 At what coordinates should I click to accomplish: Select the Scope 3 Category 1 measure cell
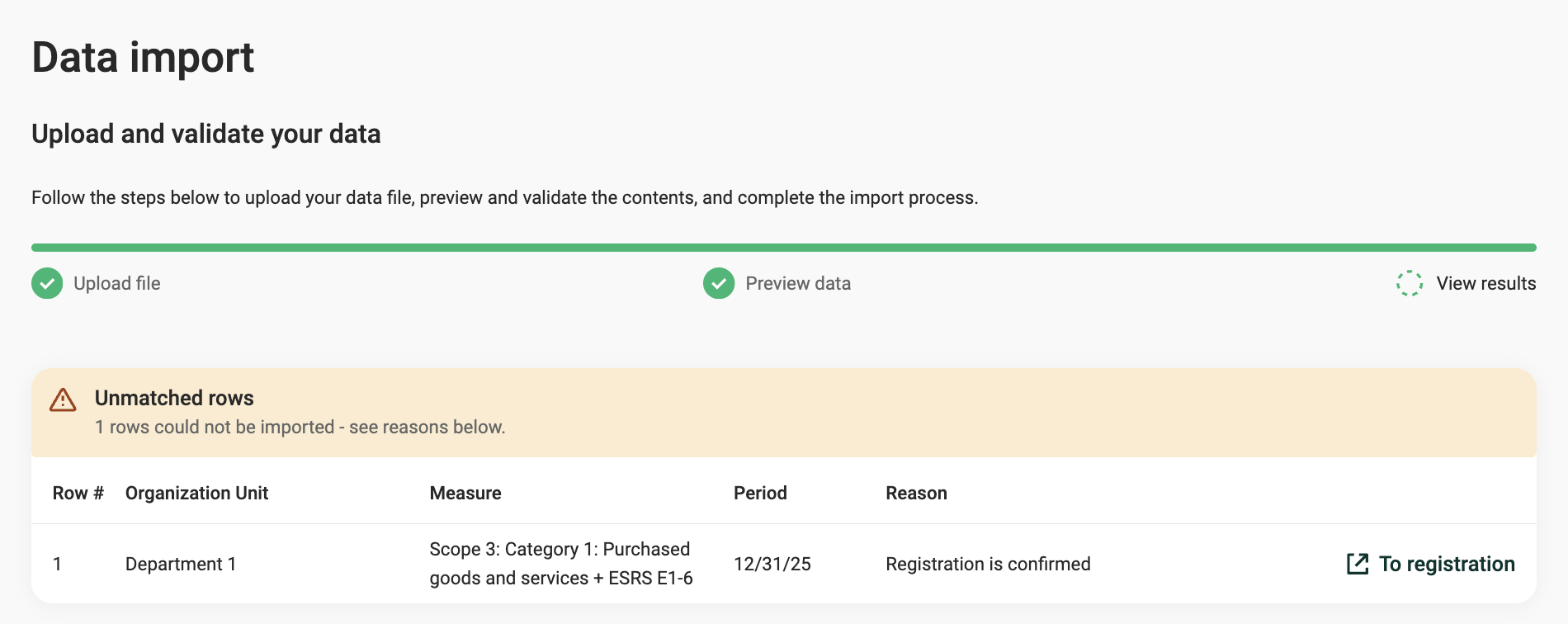tap(561, 564)
